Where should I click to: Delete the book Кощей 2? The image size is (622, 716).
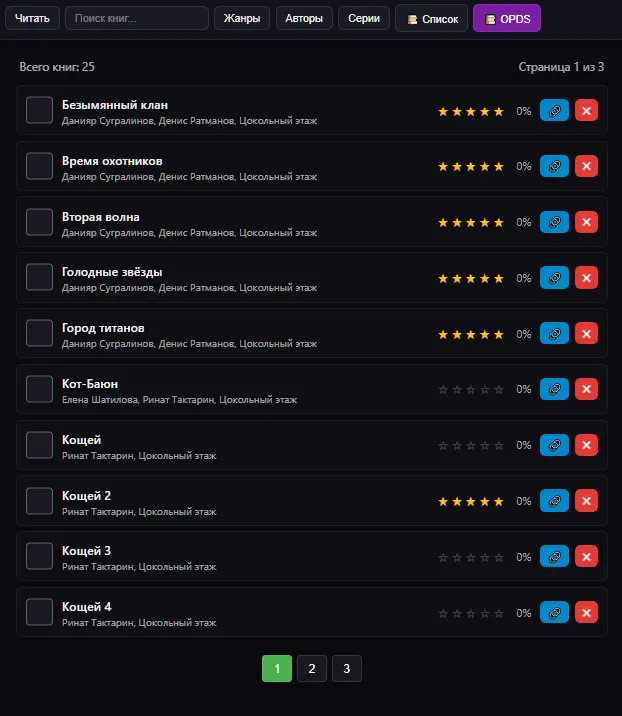click(586, 501)
